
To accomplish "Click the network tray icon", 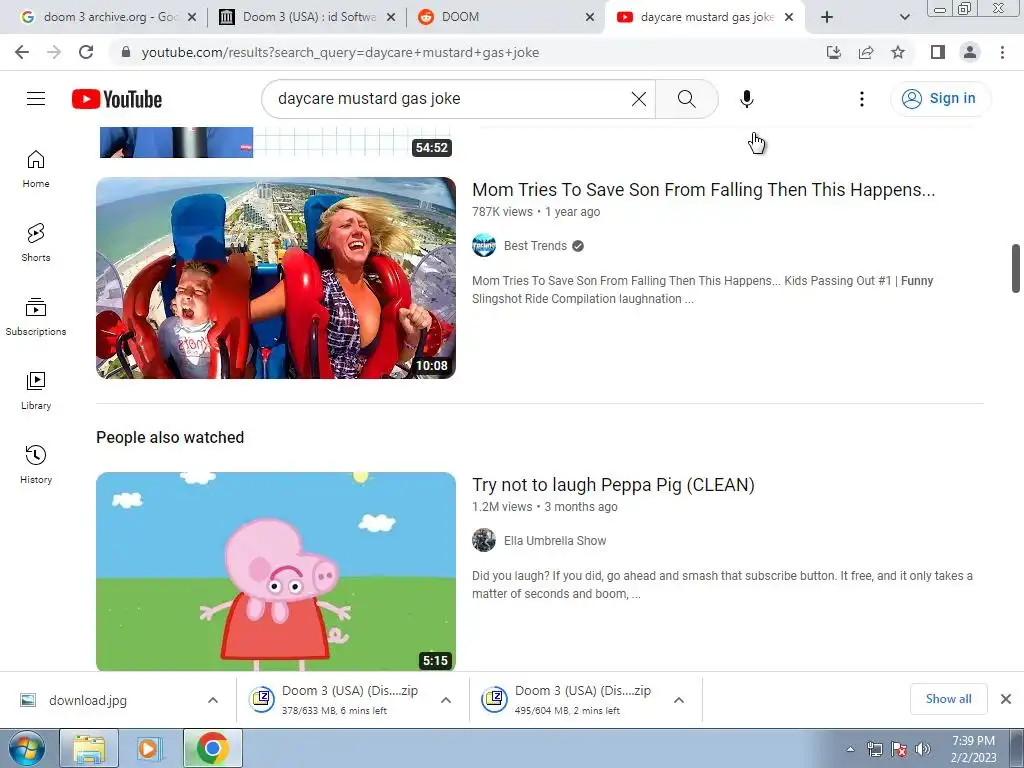I will 874,749.
